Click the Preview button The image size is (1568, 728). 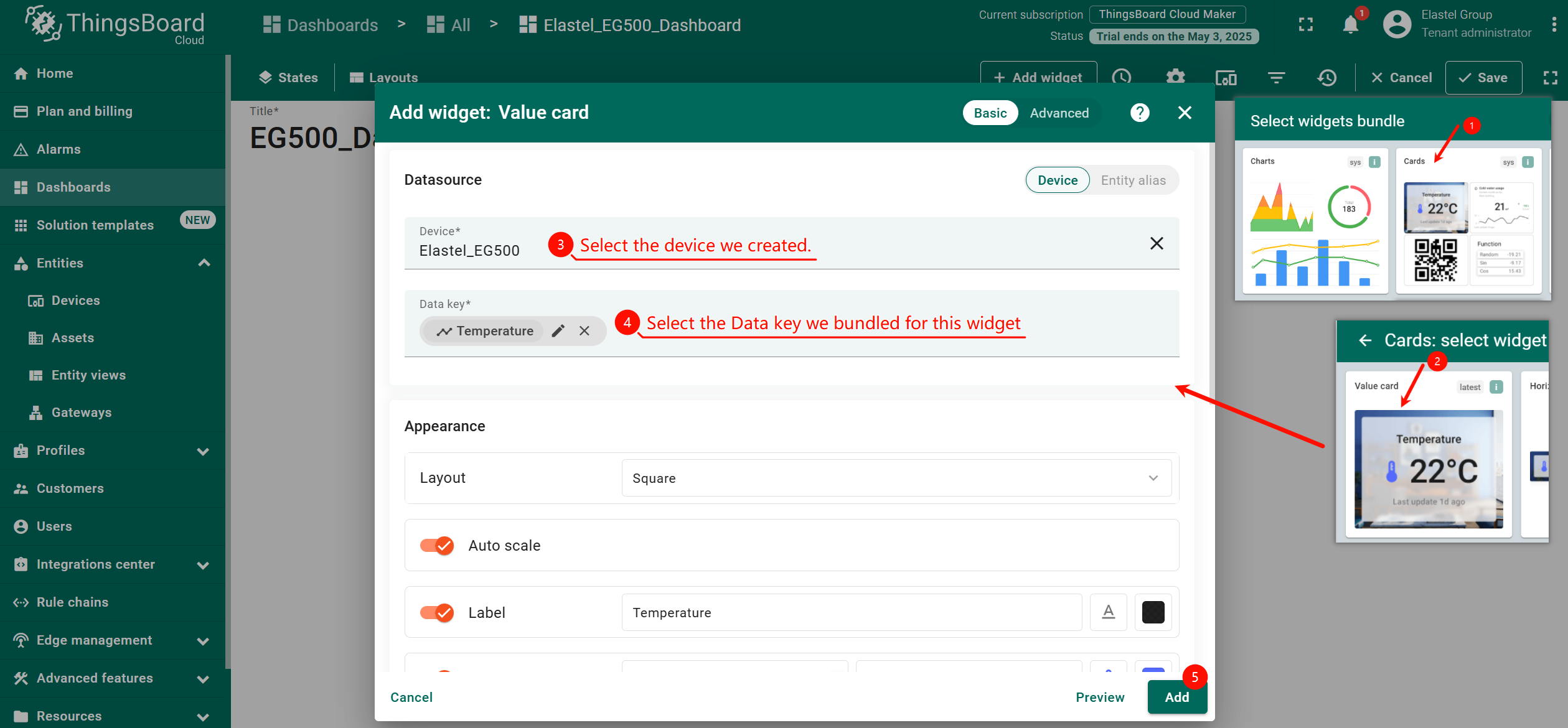pos(1100,697)
